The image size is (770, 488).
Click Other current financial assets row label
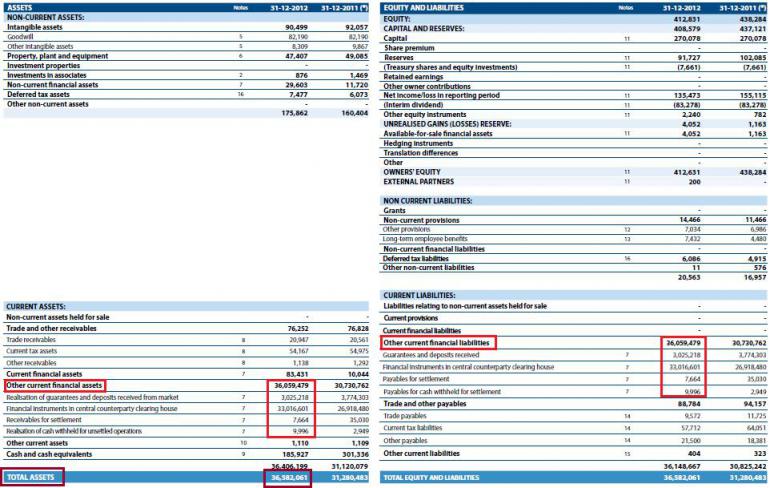[54, 386]
